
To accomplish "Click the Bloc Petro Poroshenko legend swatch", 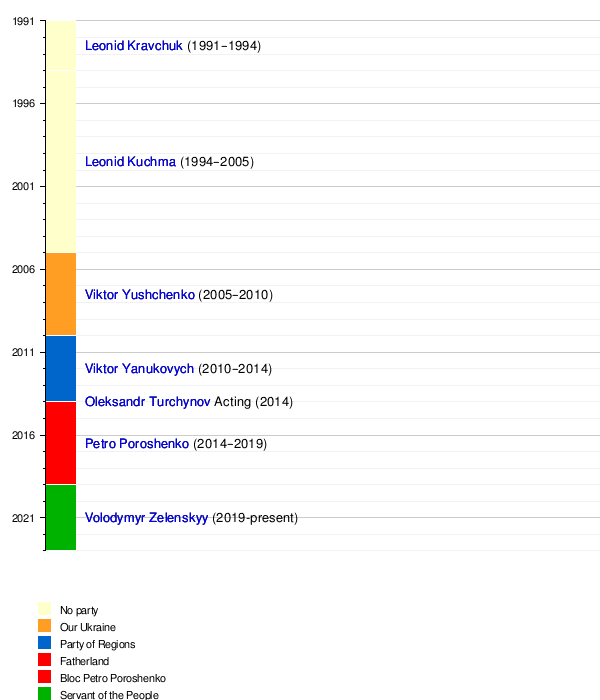I will coord(45,677).
